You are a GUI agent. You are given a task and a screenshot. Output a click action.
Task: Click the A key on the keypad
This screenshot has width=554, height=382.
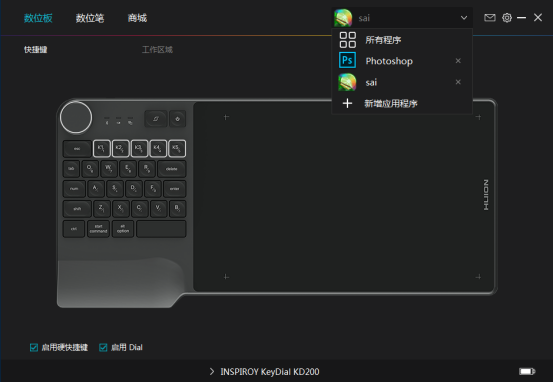[96, 189]
